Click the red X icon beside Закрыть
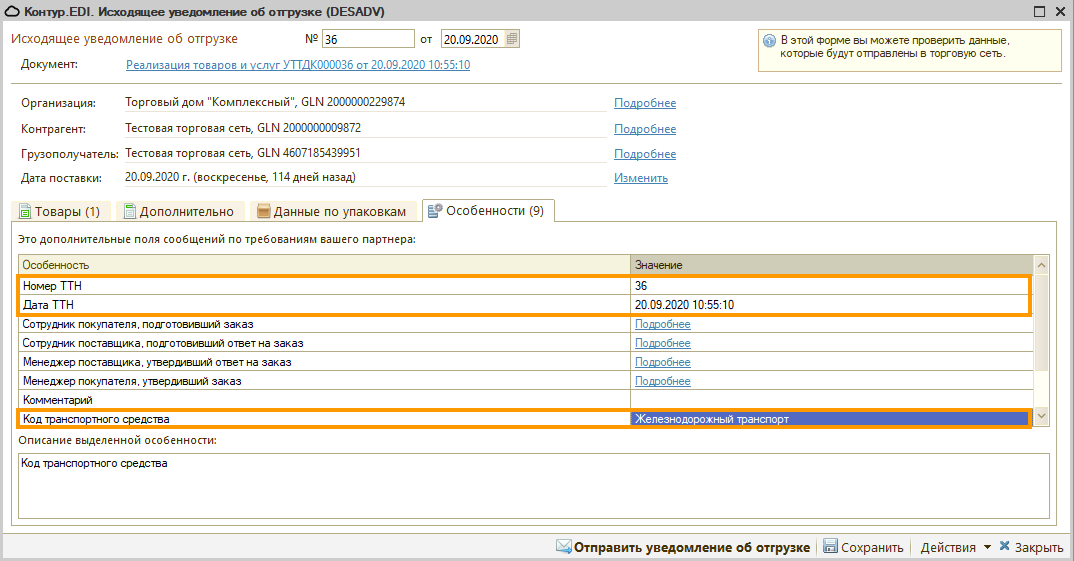This screenshot has height=561, width=1074. [x=1003, y=547]
